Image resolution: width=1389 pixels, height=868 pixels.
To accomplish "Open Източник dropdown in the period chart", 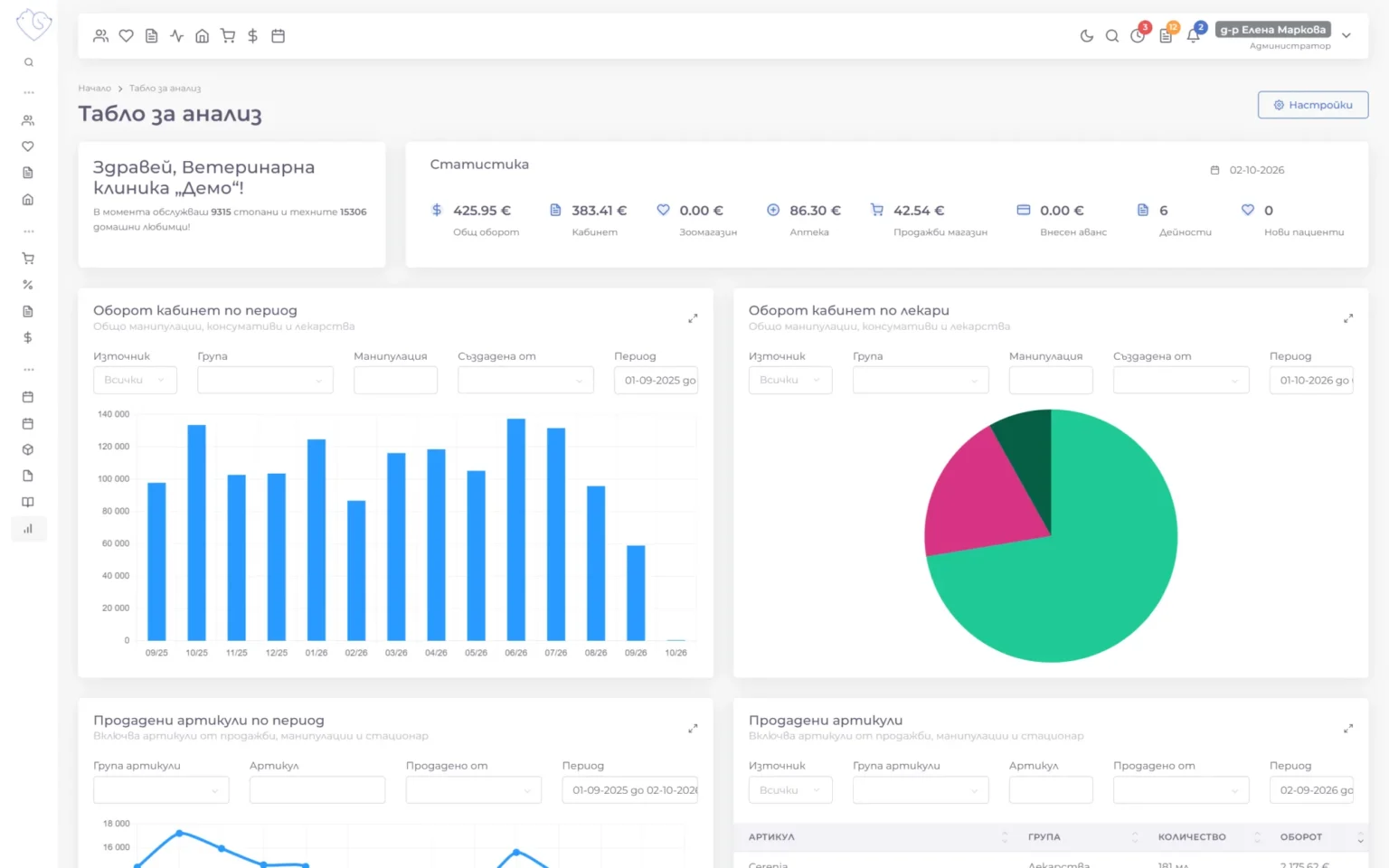I will tap(135, 380).
